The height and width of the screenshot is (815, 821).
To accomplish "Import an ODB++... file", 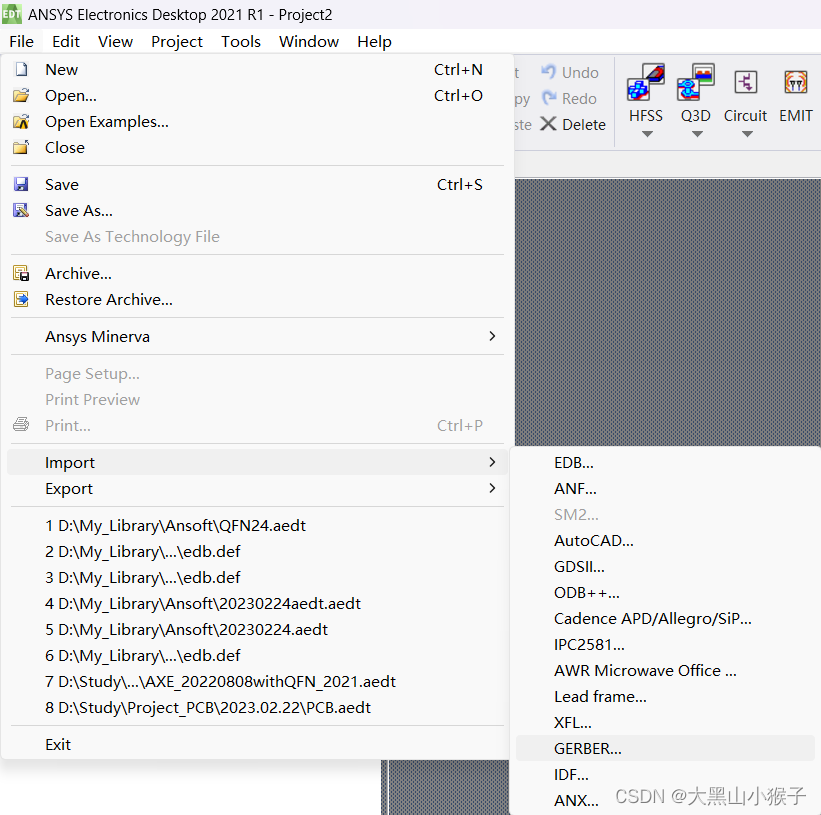I will (x=665, y=593).
